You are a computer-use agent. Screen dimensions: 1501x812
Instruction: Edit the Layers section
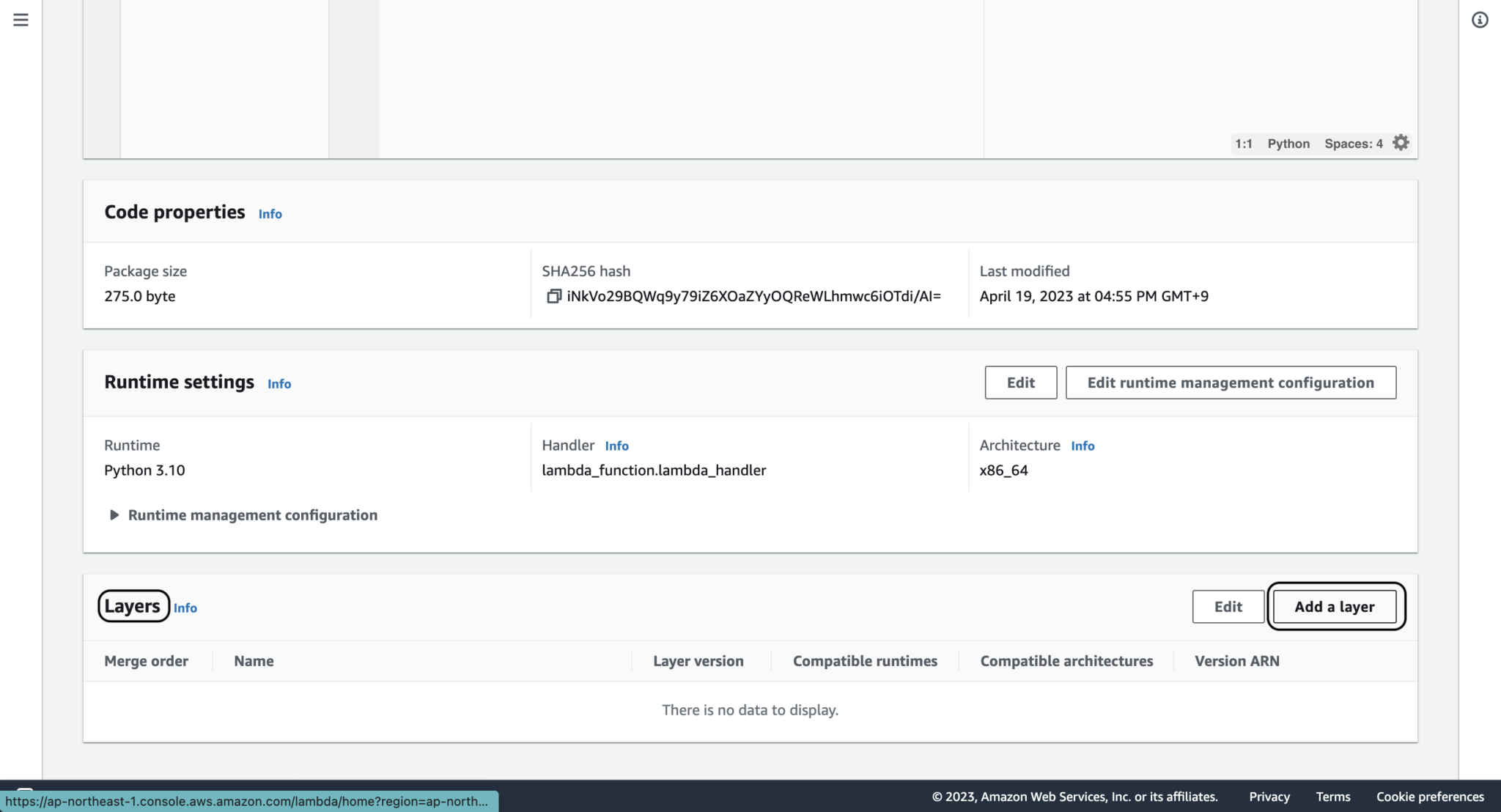pyautogui.click(x=1228, y=606)
